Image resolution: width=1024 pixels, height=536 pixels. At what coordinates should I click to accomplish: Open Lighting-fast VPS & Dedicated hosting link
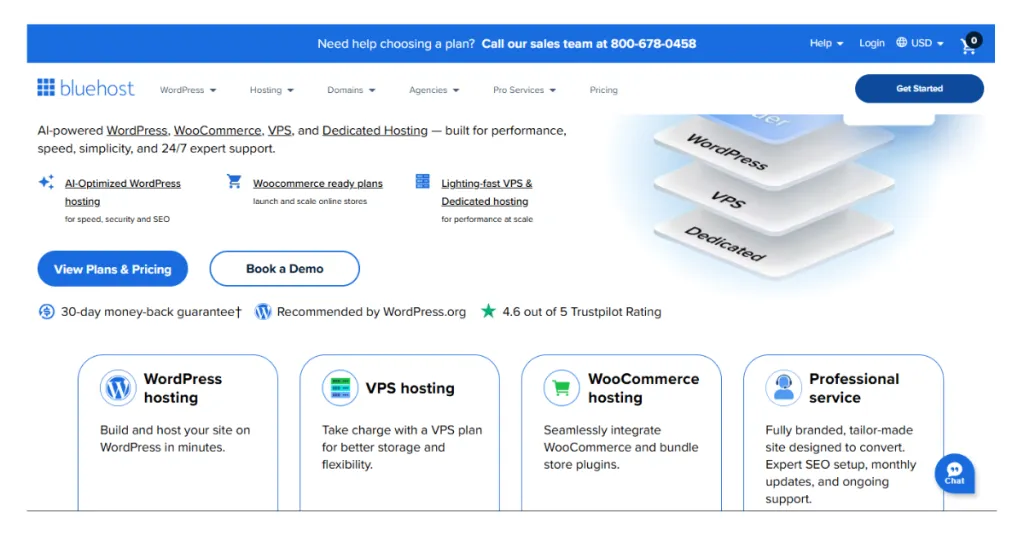pyautogui.click(x=487, y=193)
